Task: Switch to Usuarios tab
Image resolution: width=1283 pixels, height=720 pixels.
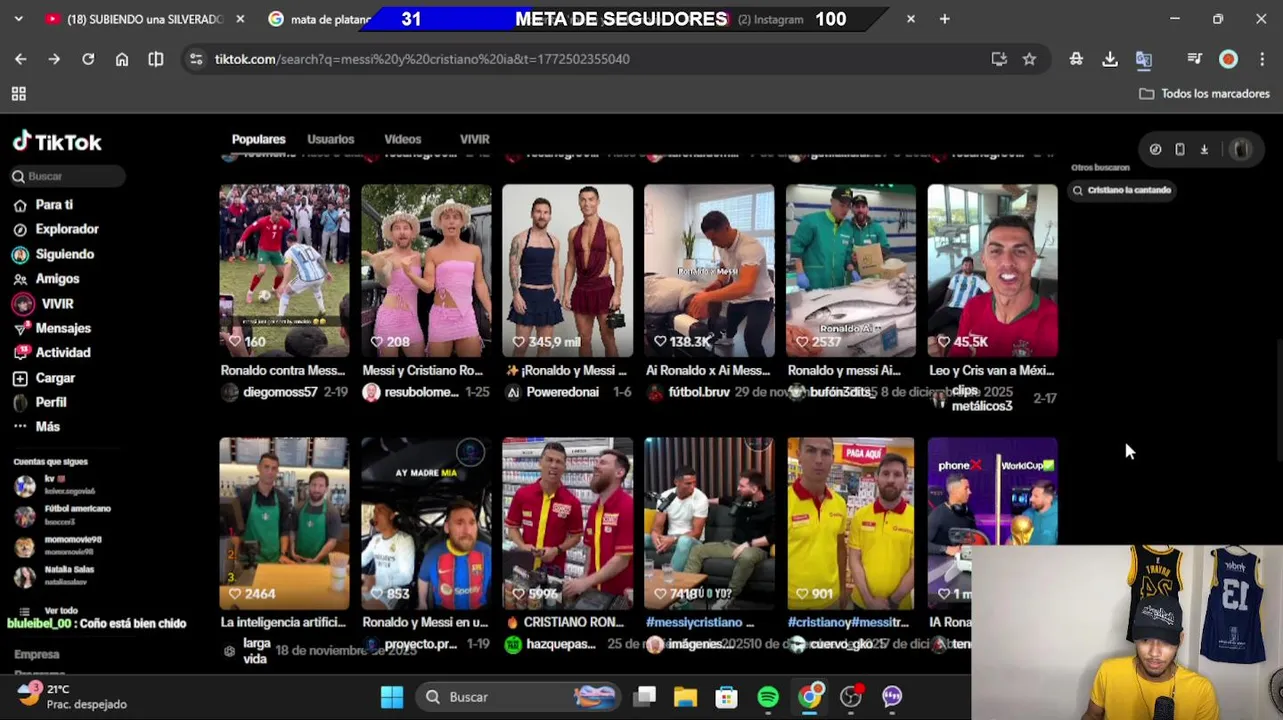Action: coord(330,139)
